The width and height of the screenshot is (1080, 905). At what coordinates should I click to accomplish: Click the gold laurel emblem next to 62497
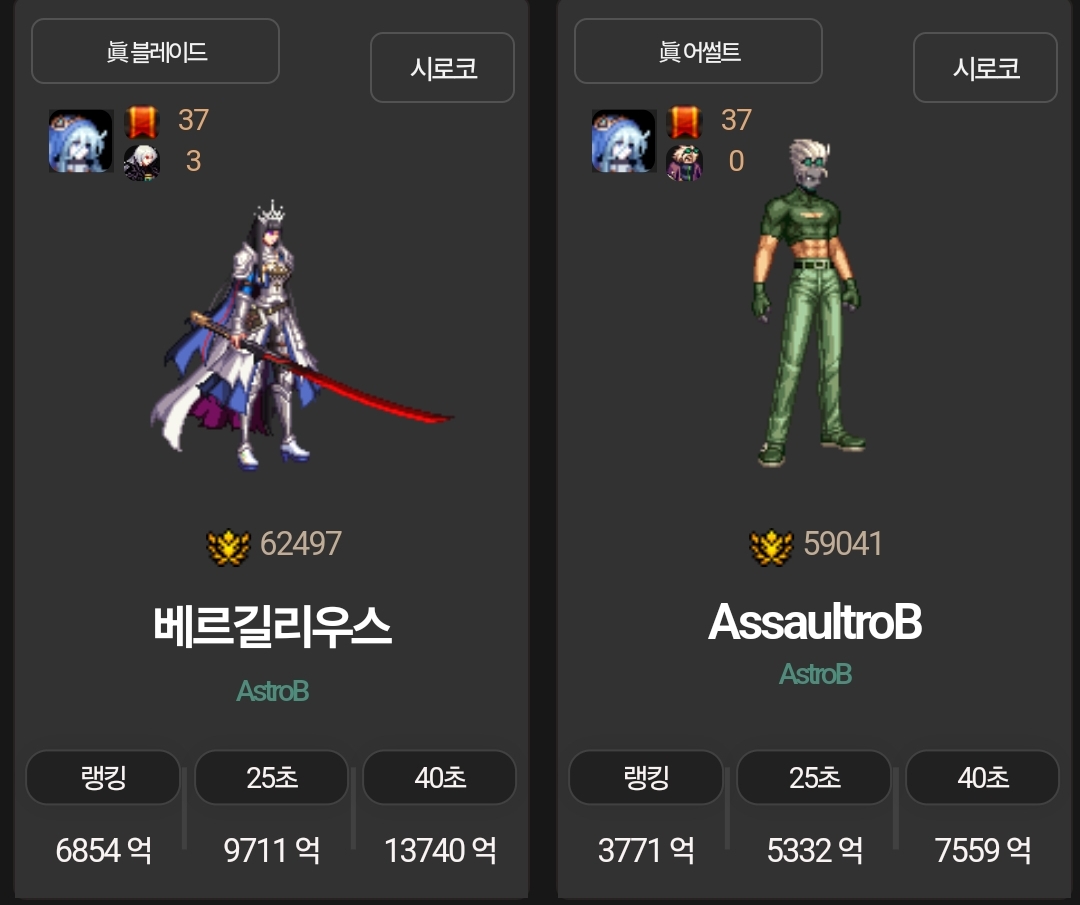[229, 547]
